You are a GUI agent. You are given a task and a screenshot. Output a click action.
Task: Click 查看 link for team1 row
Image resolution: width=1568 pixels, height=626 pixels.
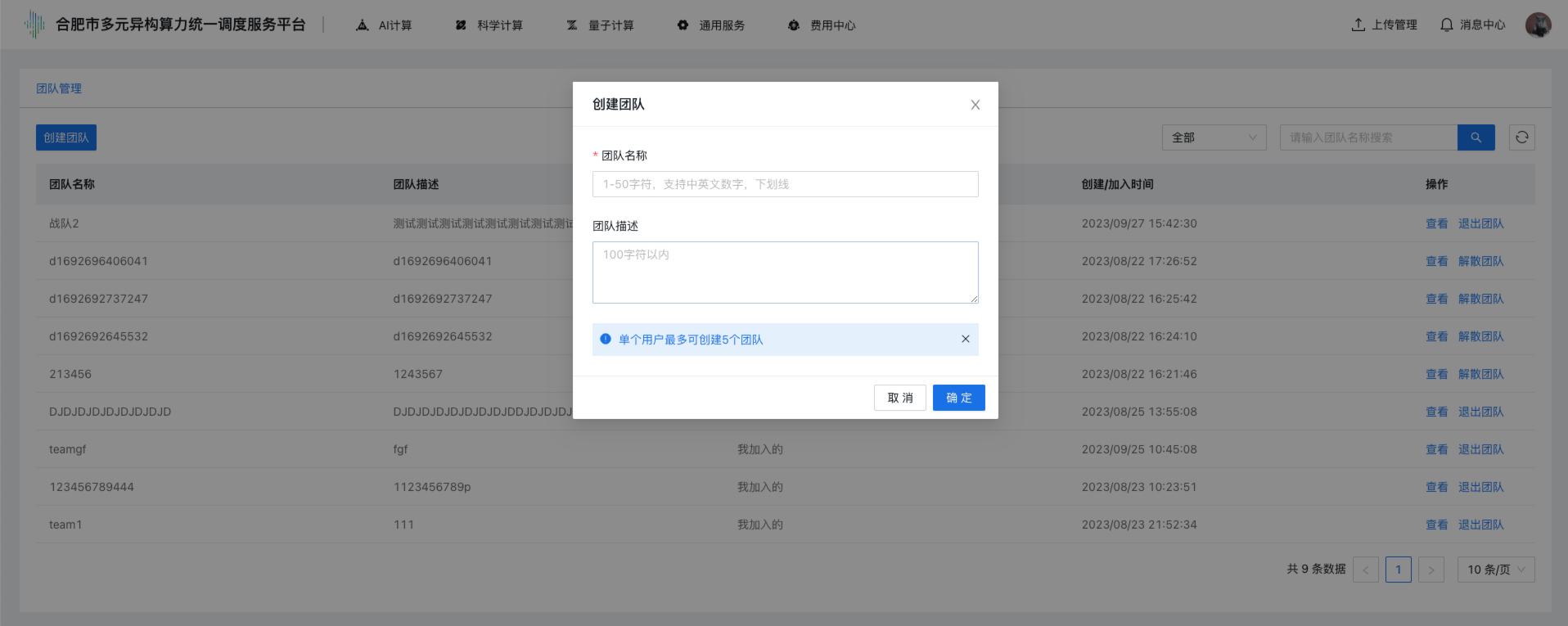tap(1436, 525)
